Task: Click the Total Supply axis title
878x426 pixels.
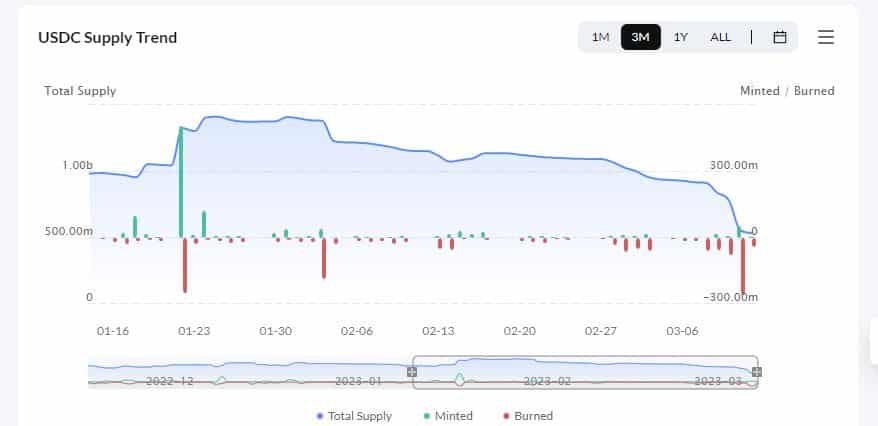Action: pyautogui.click(x=80, y=91)
